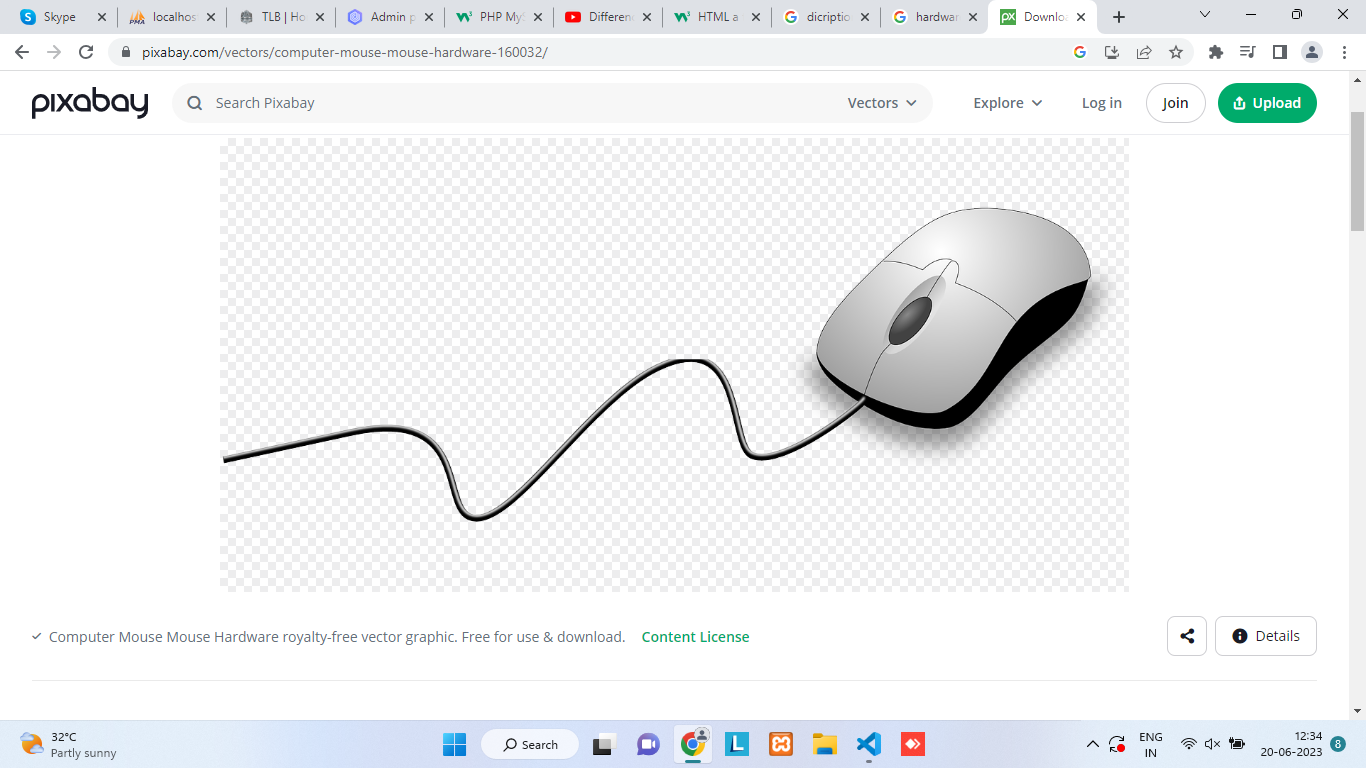
Task: Click the magnifier icon in Pixabay search
Action: point(196,103)
